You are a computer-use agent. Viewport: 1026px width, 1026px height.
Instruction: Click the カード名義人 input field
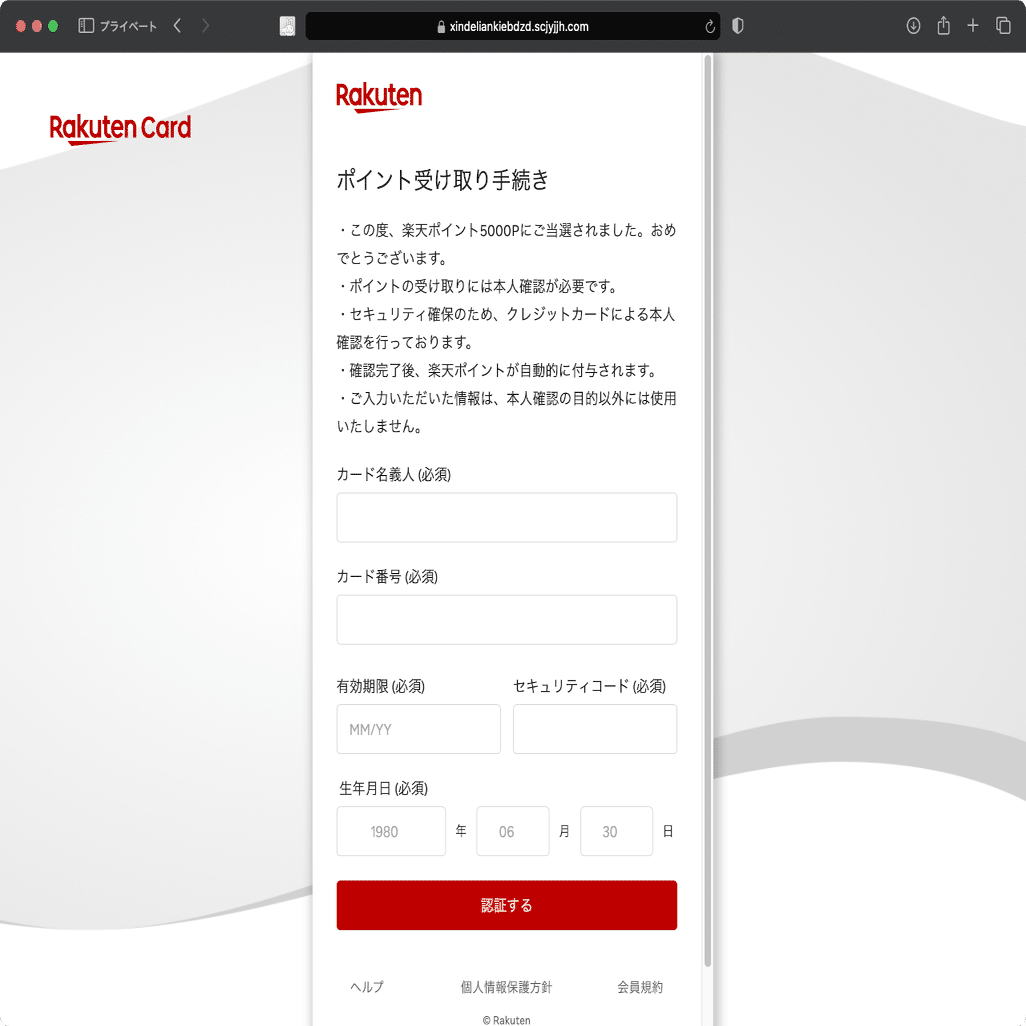tap(506, 517)
